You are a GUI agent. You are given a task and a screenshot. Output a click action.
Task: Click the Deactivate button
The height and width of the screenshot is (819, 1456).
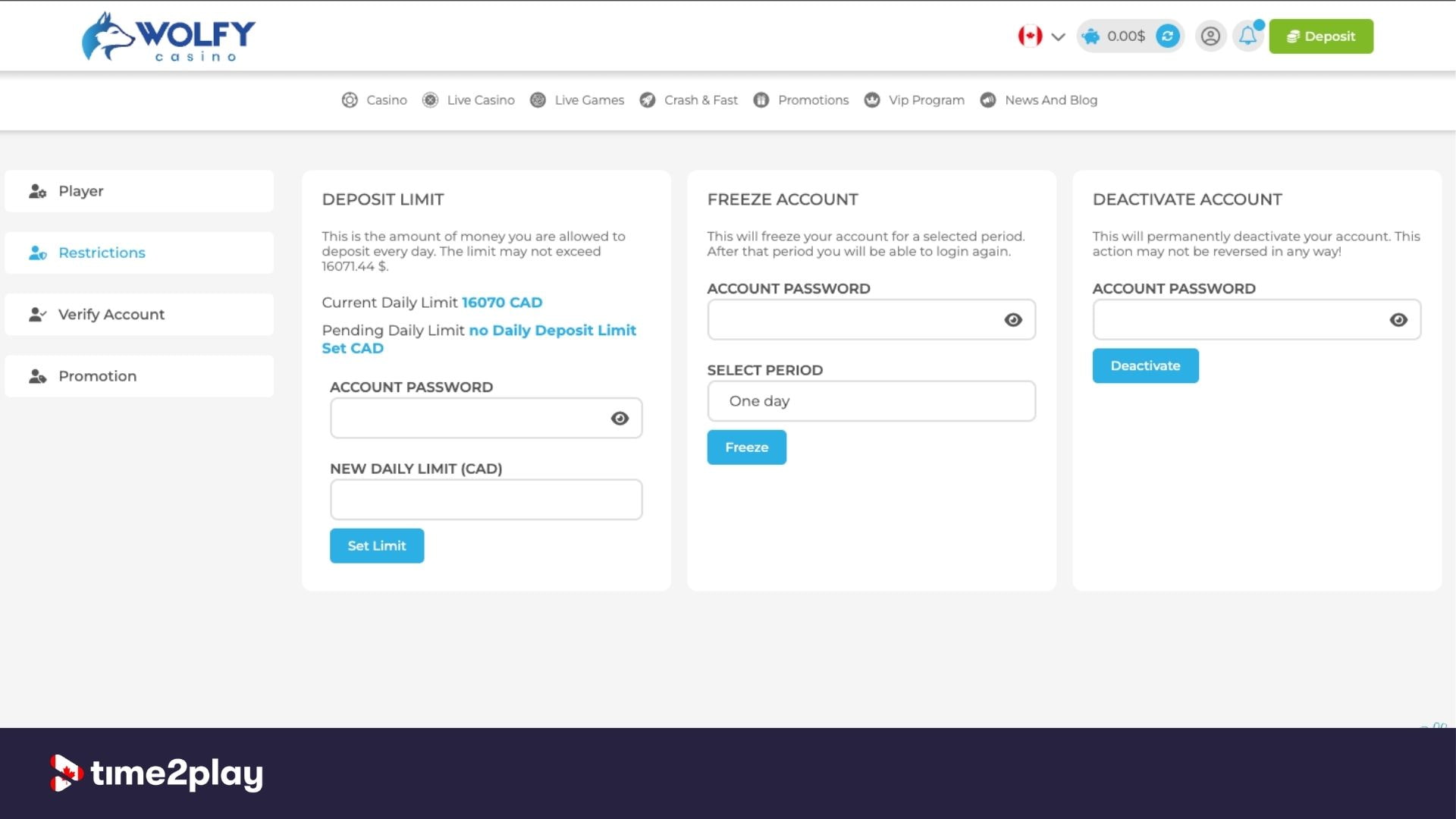pyautogui.click(x=1145, y=366)
